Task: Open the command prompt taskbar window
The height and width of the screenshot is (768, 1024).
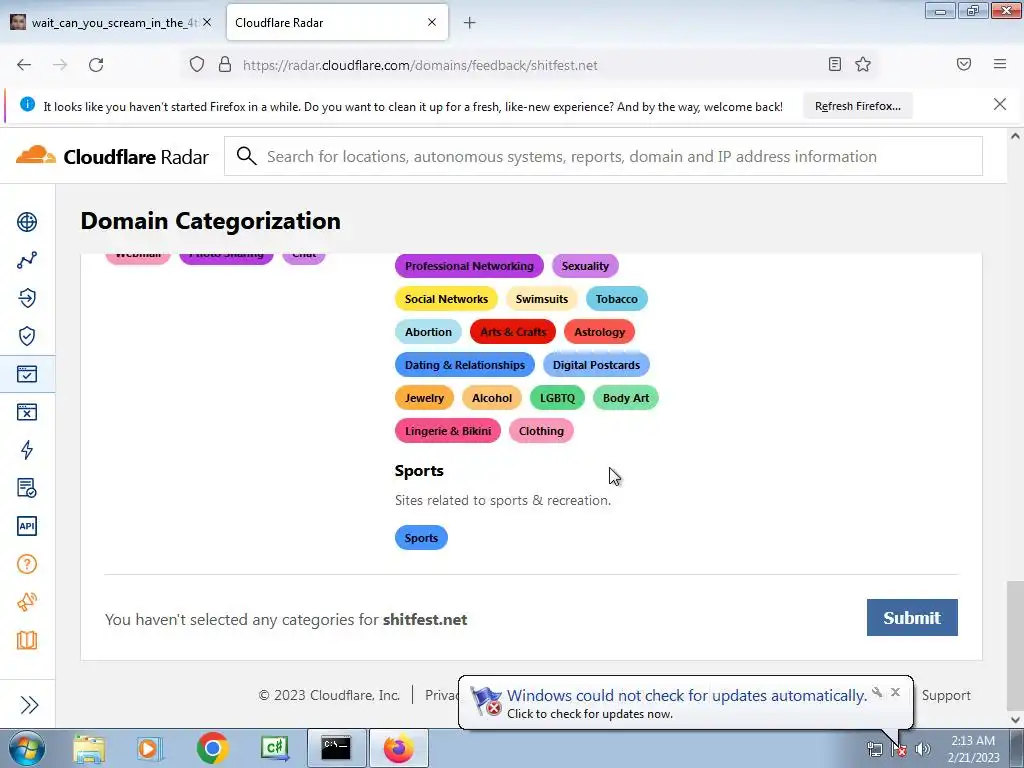Action: (x=336, y=748)
